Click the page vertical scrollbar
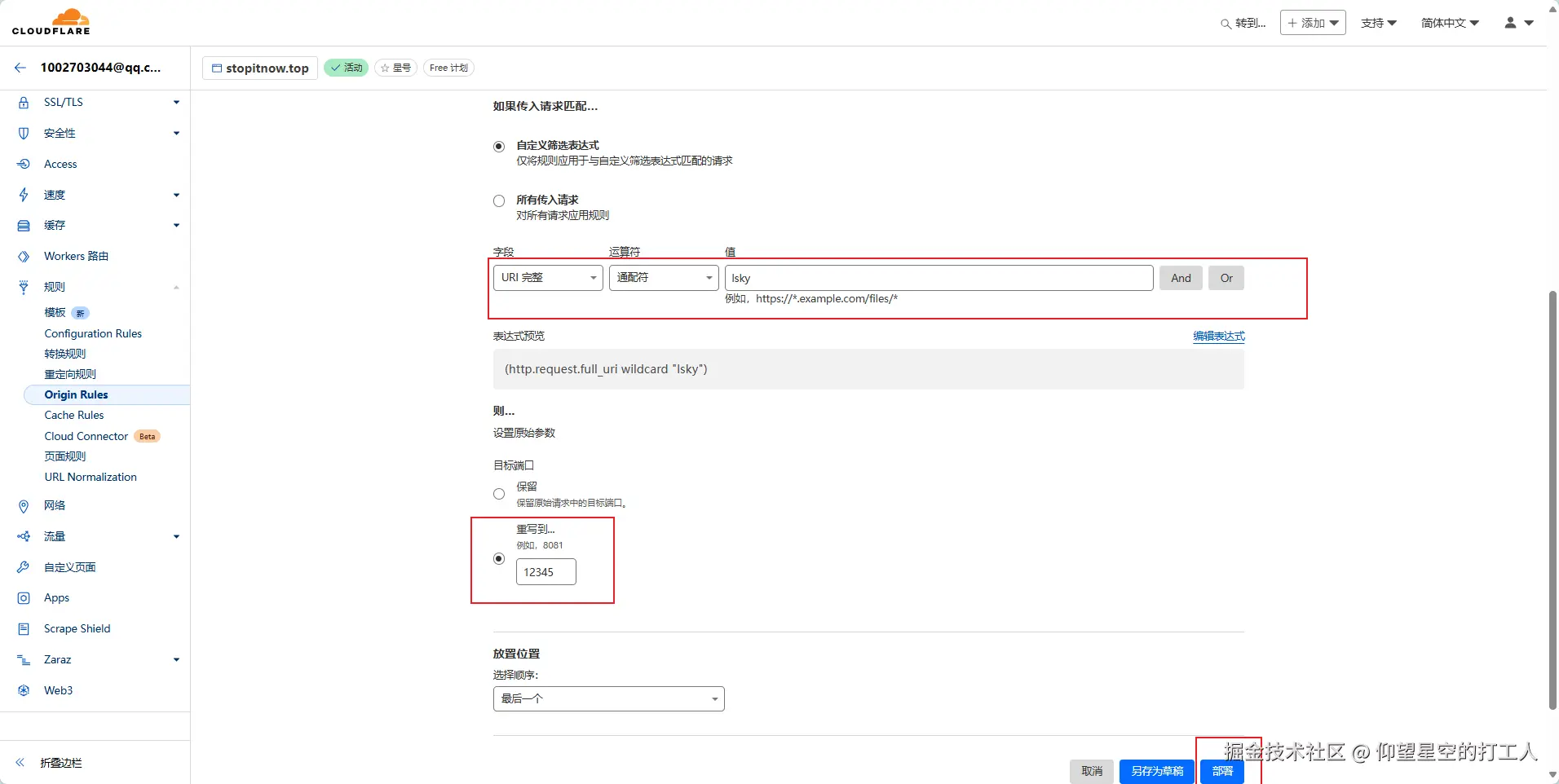This screenshot has height=784, width=1559. click(x=1552, y=500)
